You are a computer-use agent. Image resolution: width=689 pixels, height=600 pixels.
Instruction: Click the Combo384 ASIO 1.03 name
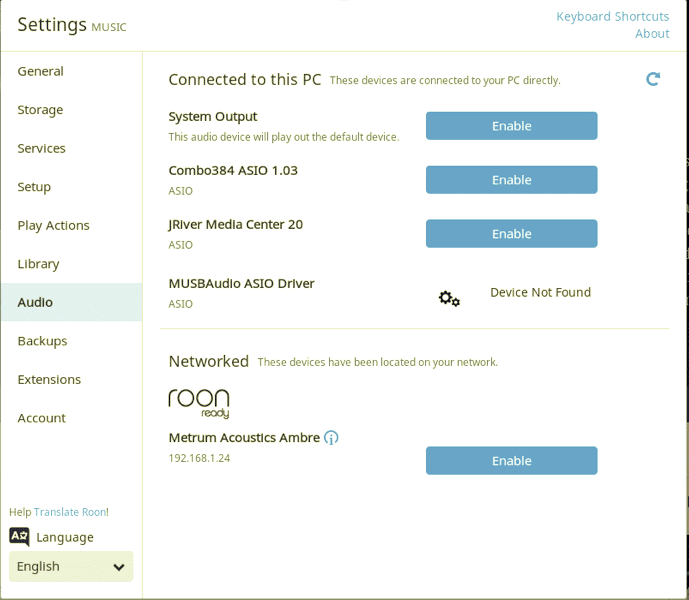click(233, 171)
